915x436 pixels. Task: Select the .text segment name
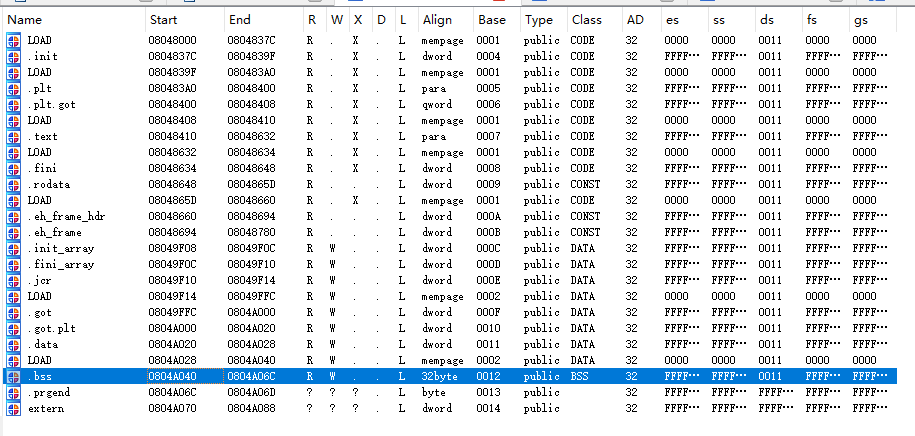pos(43,137)
